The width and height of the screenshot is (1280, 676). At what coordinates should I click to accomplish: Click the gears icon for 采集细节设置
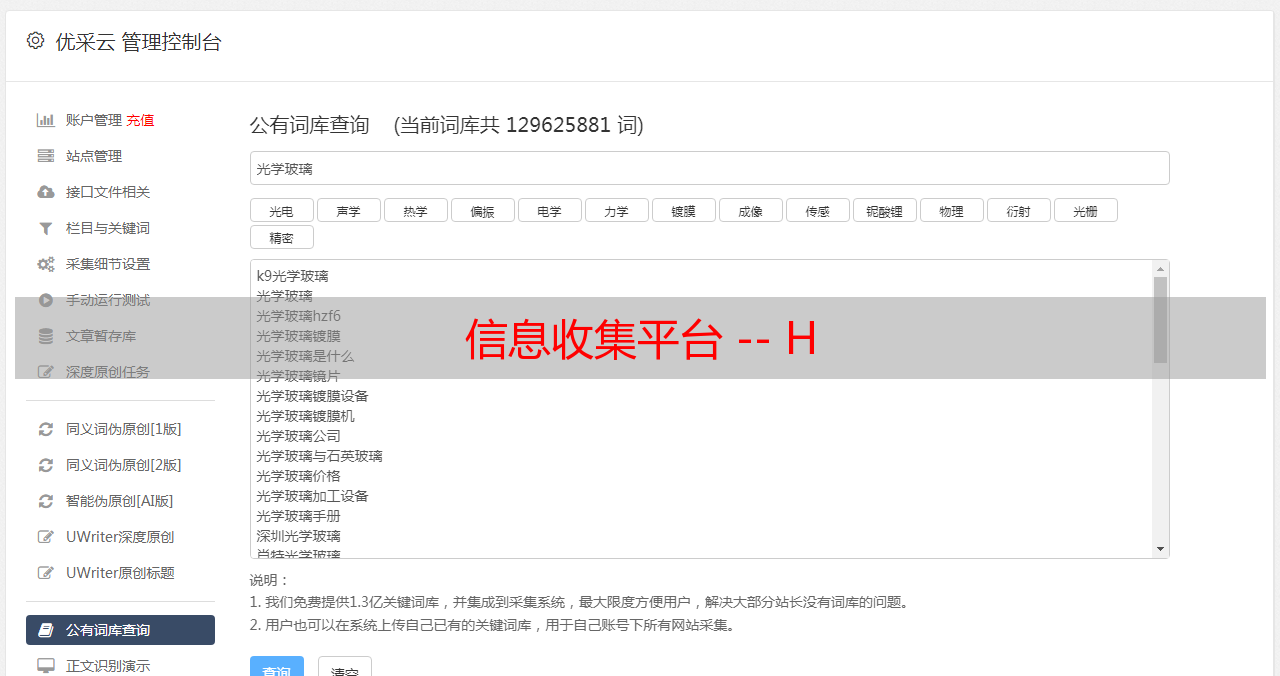pyautogui.click(x=46, y=264)
